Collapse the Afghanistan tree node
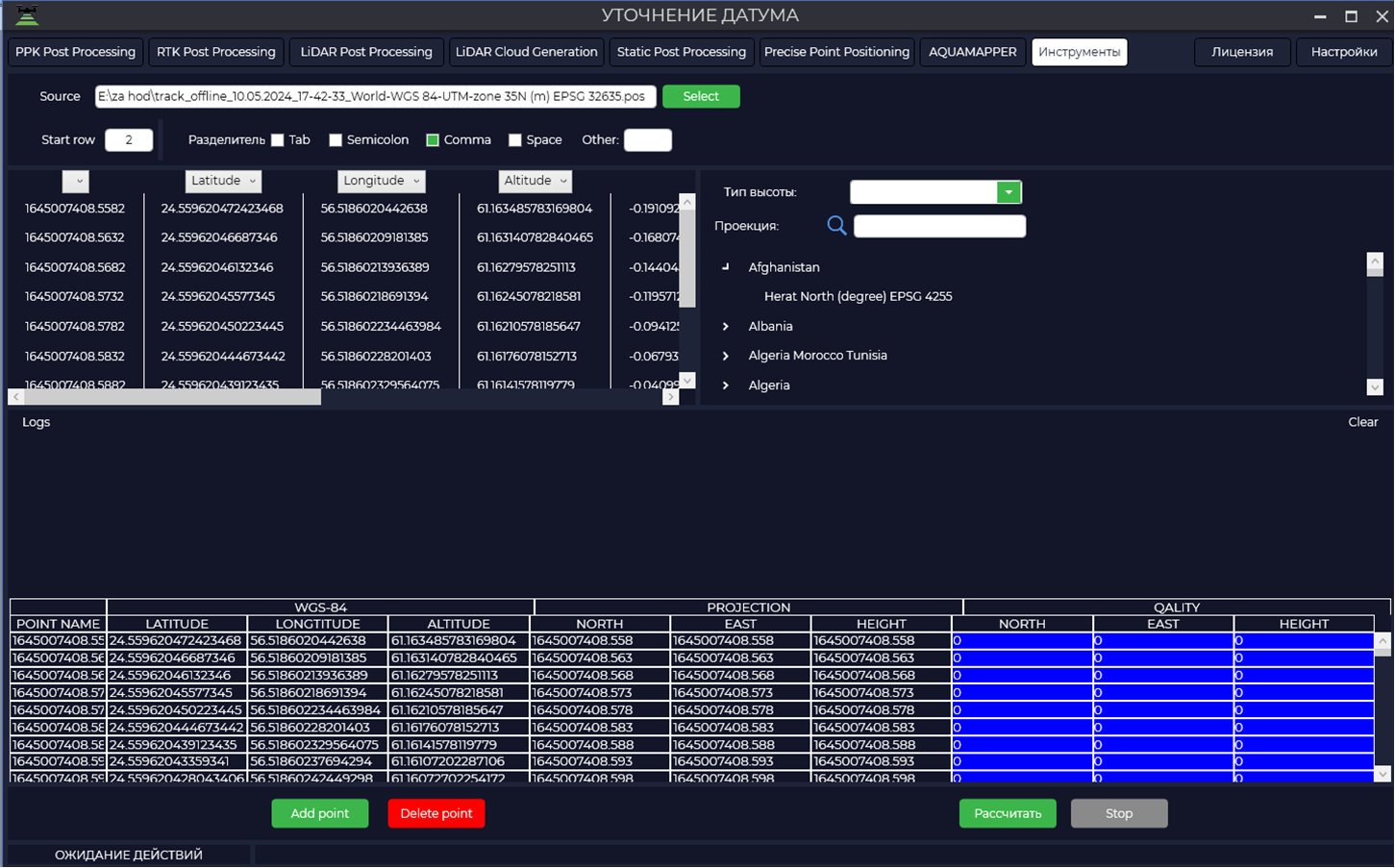The height and width of the screenshot is (868, 1395). (x=726, y=267)
